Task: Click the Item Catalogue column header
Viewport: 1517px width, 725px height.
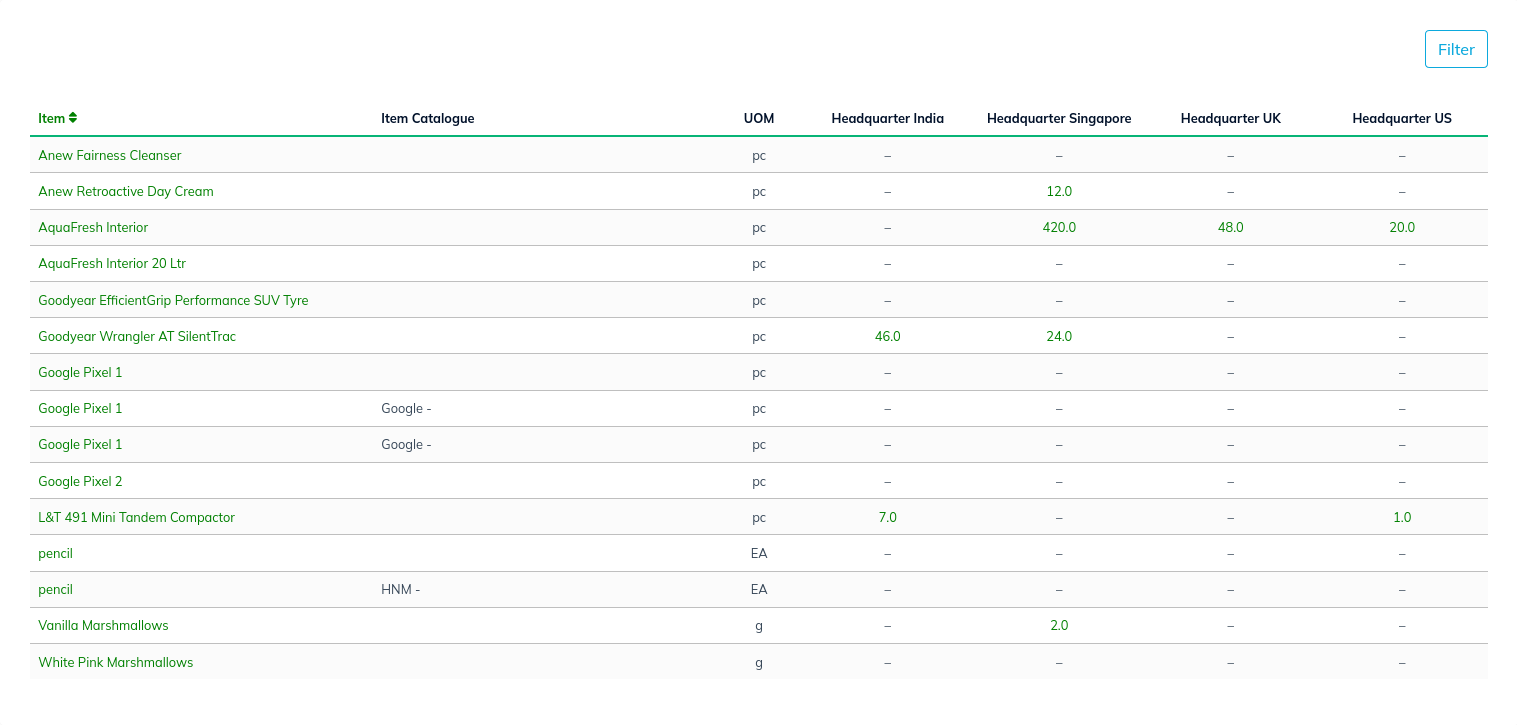Action: point(428,118)
